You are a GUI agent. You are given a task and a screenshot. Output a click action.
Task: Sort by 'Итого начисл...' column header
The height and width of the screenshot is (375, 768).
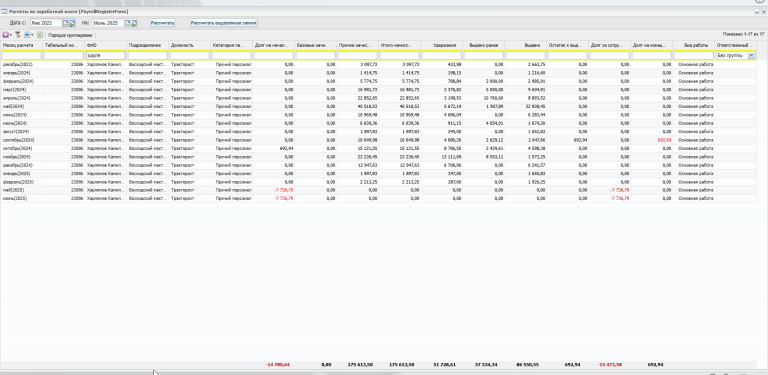[400, 45]
